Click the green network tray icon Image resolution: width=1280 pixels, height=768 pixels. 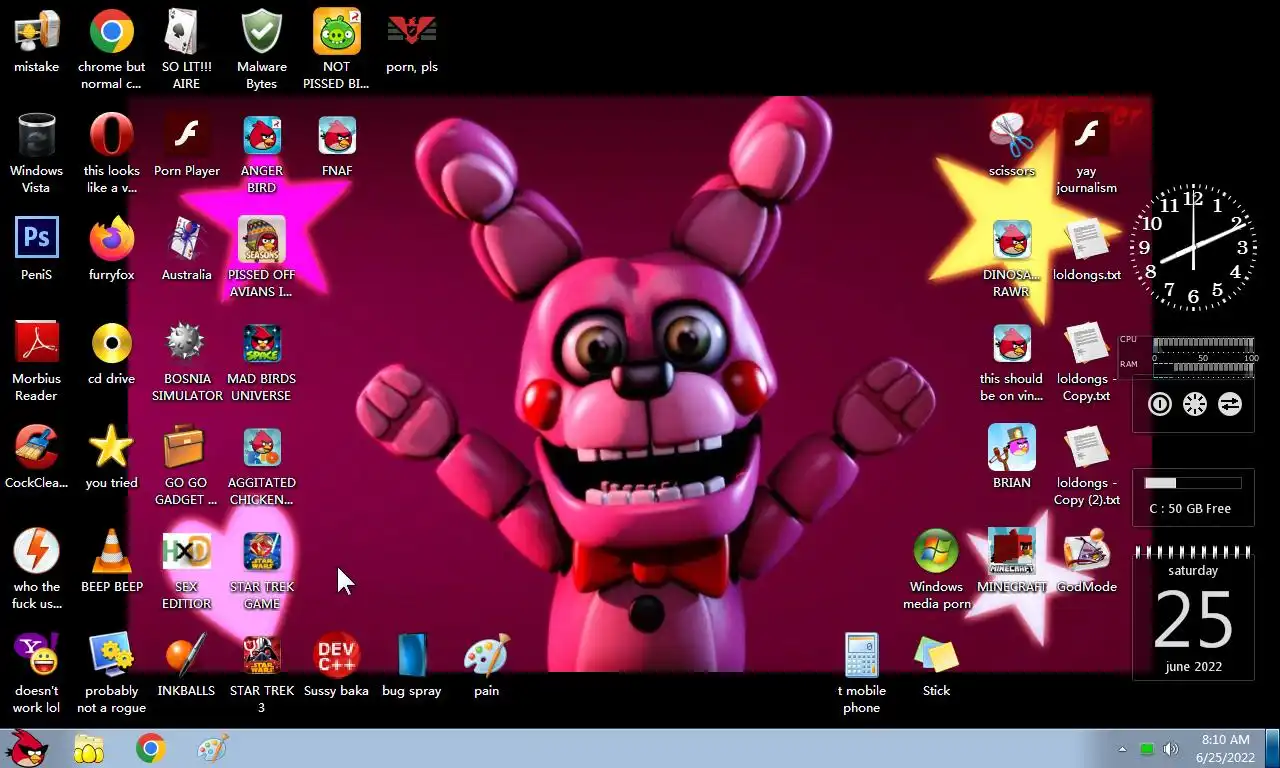[1147, 749]
